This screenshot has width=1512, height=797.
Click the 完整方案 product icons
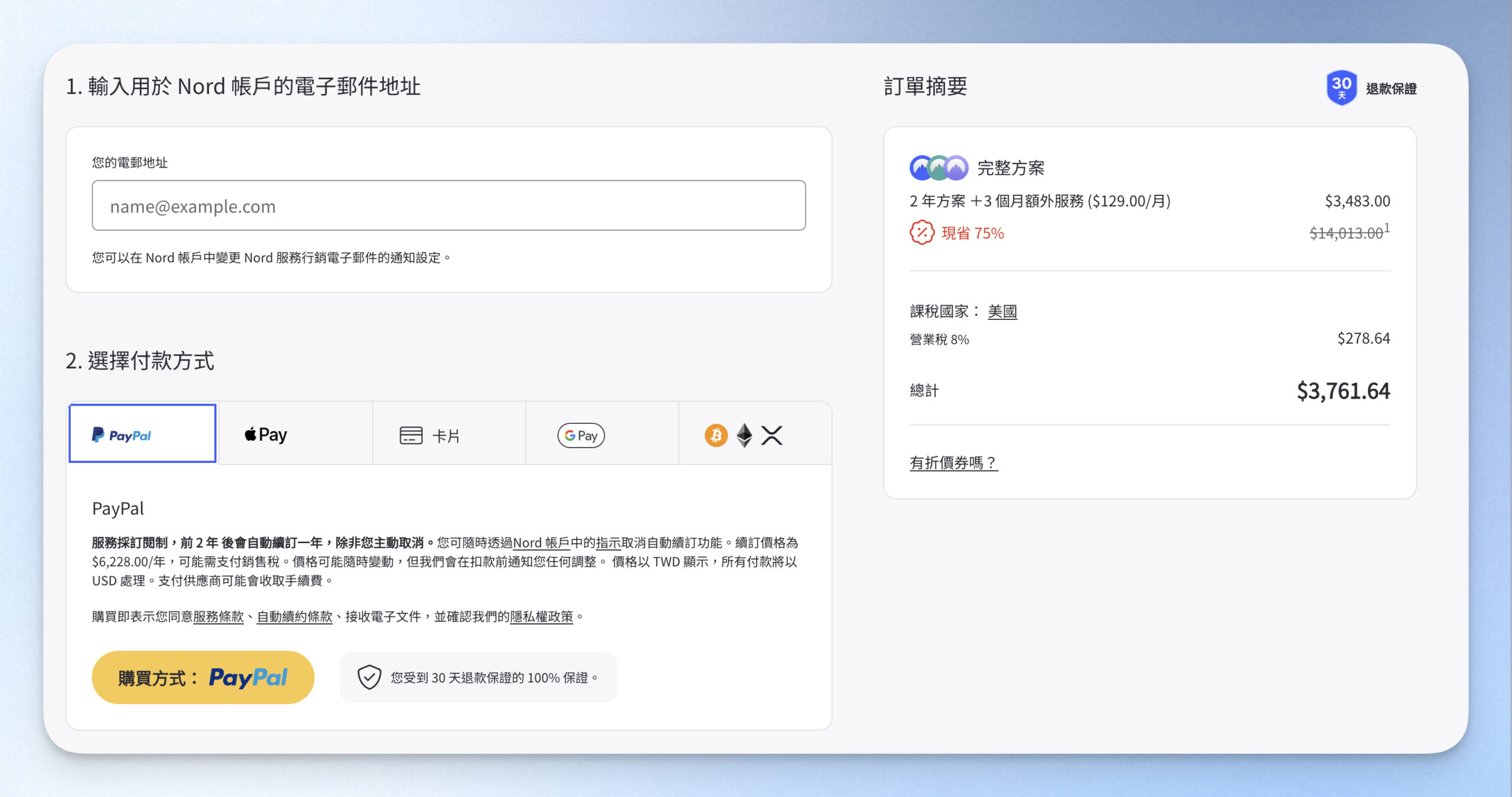(x=939, y=168)
